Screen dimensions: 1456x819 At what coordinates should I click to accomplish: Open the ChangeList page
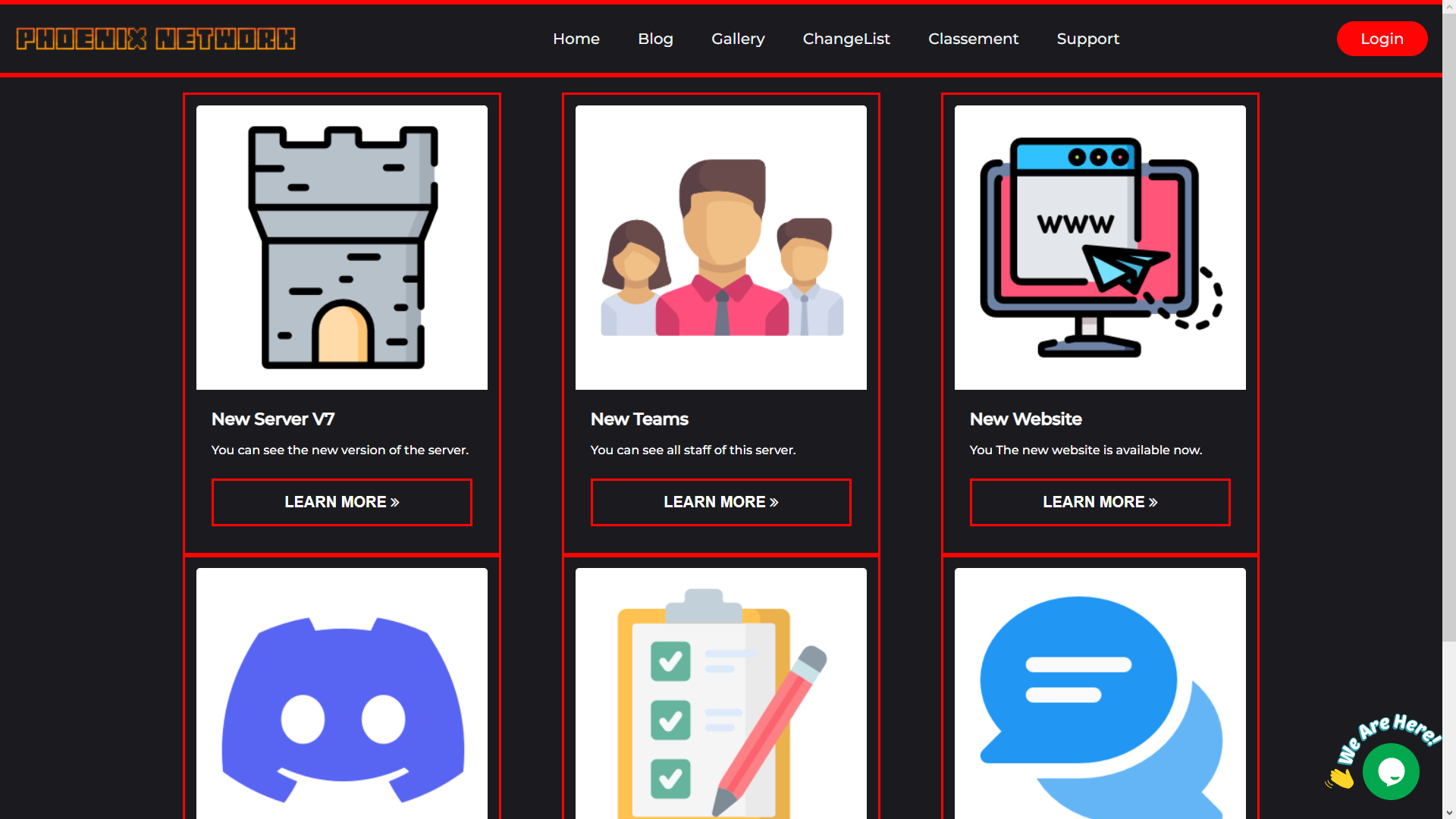pyautogui.click(x=846, y=39)
